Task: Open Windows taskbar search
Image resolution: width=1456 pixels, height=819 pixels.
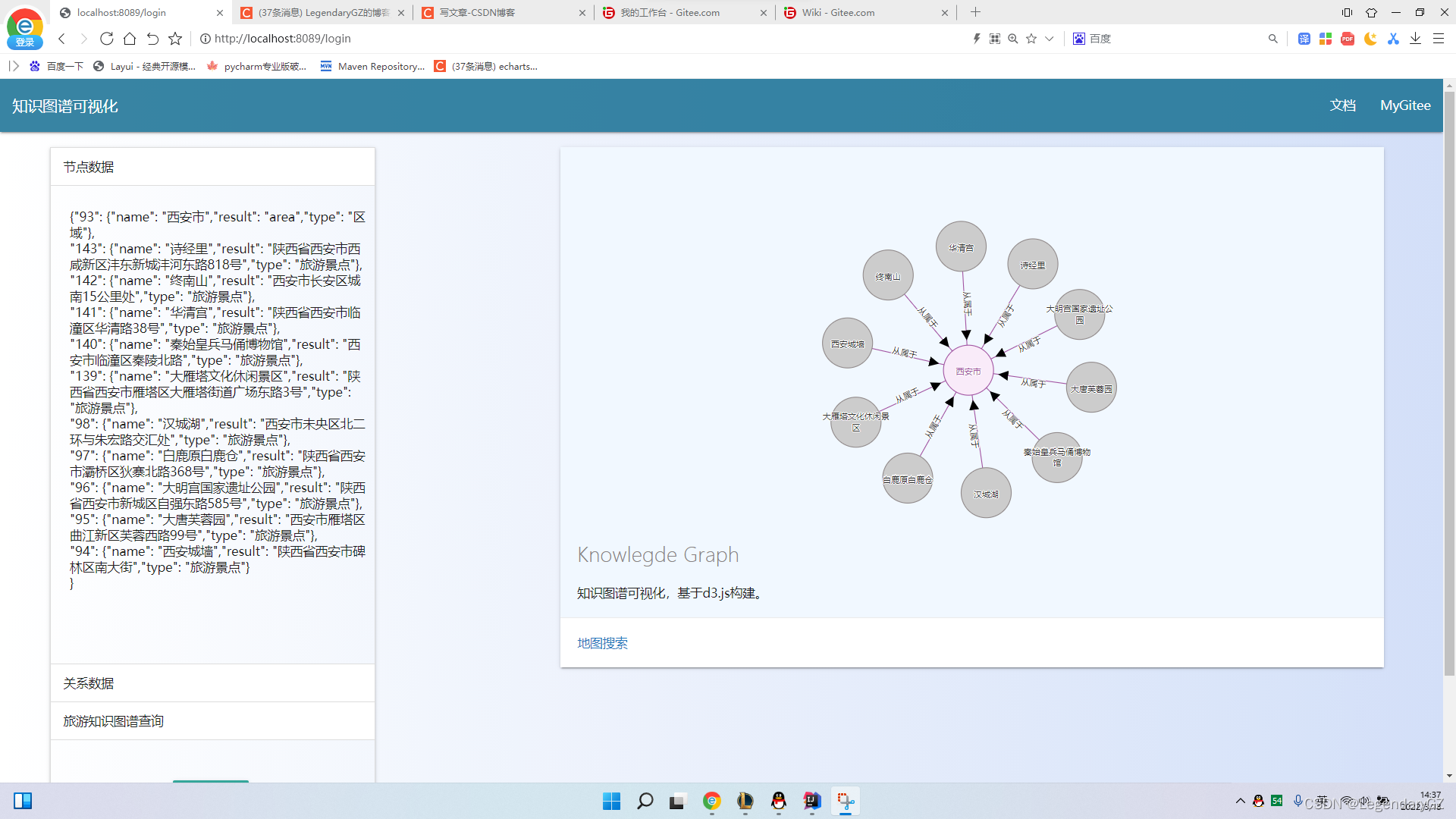Action: tap(645, 801)
